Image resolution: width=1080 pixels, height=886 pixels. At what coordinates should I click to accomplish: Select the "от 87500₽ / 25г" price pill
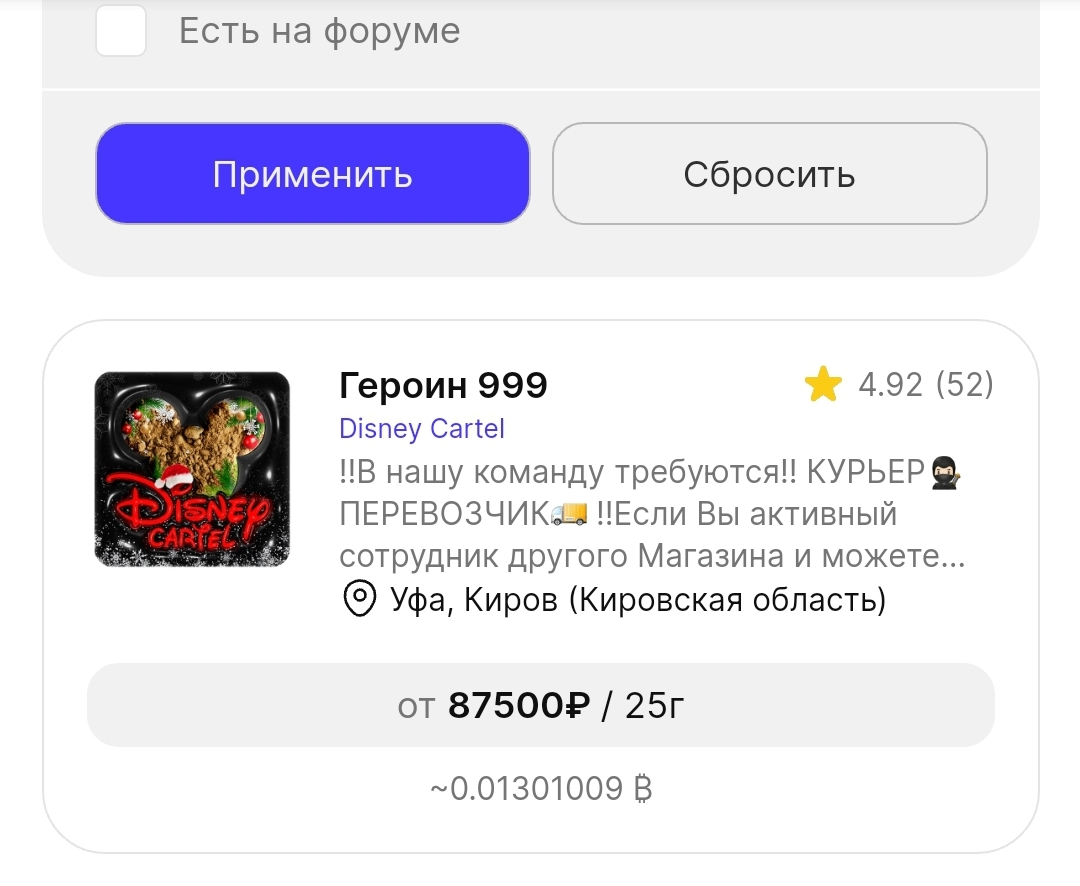click(x=541, y=705)
